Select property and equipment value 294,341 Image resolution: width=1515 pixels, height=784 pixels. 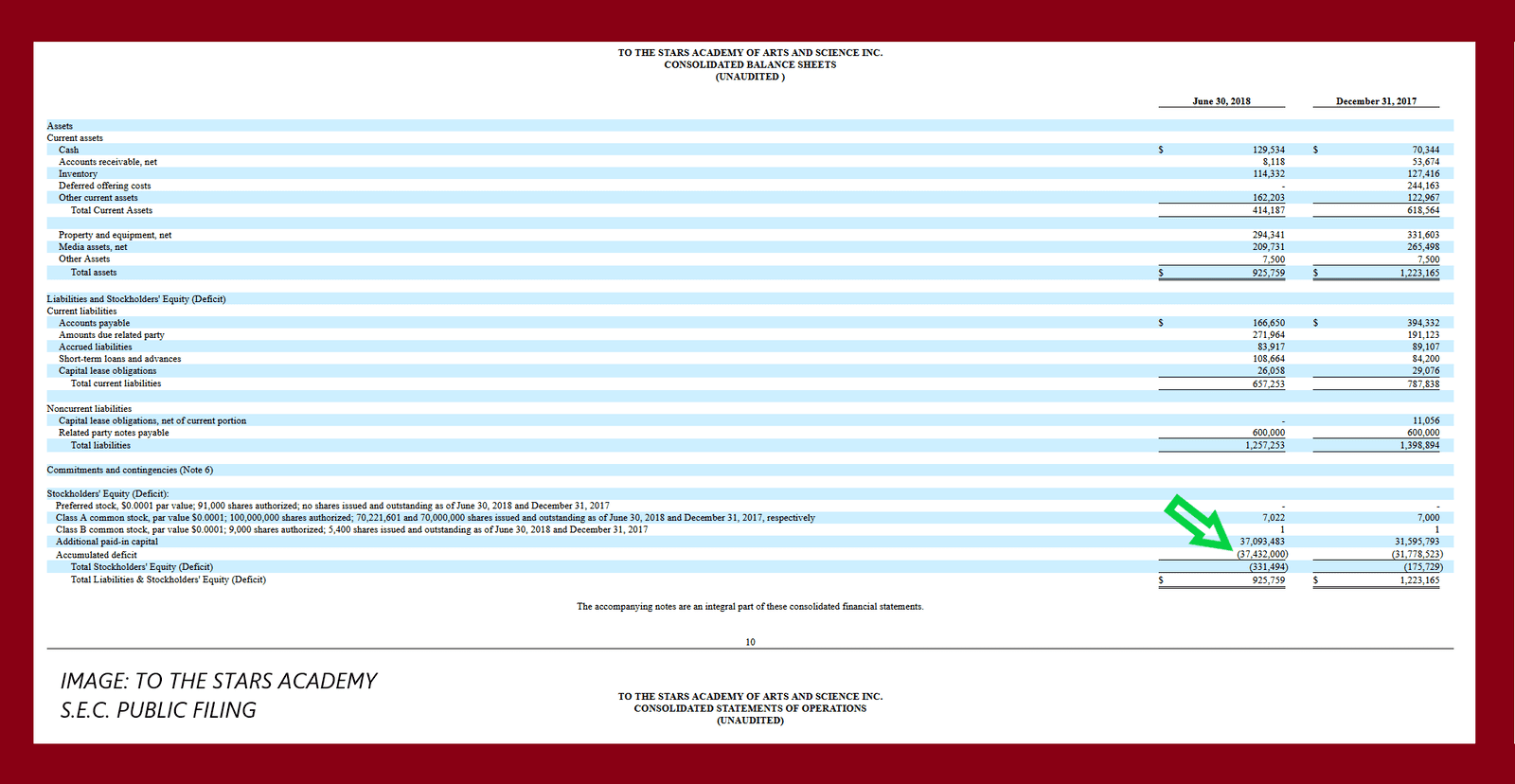(x=1269, y=235)
